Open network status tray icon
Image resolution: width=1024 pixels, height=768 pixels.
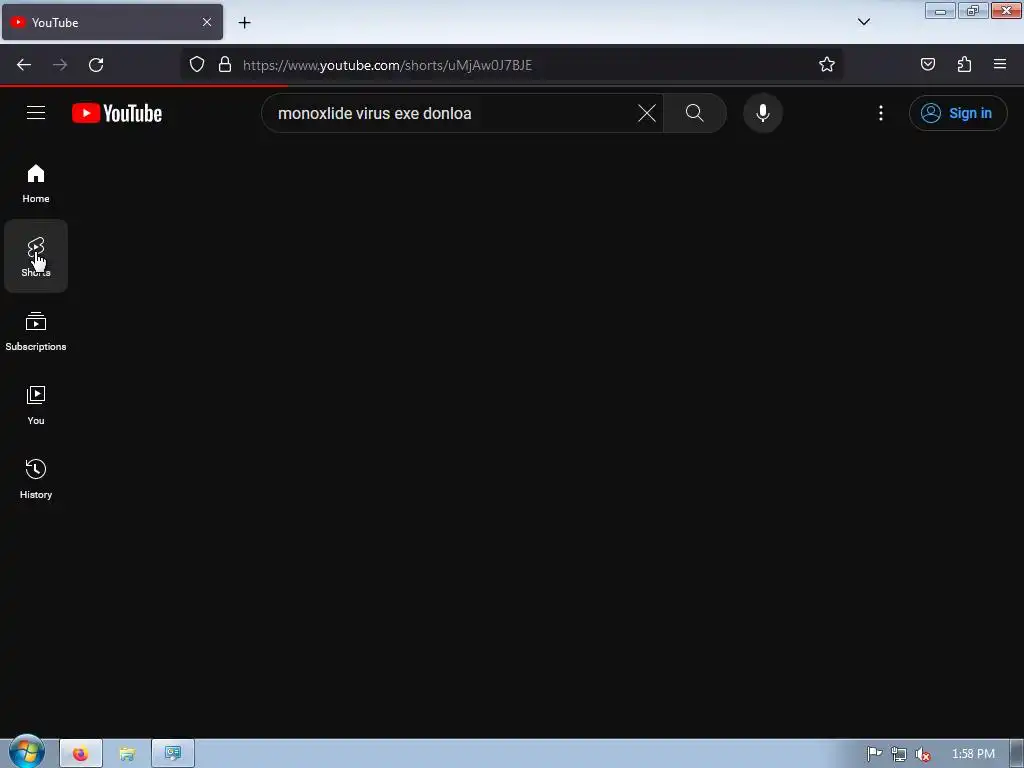(x=899, y=754)
